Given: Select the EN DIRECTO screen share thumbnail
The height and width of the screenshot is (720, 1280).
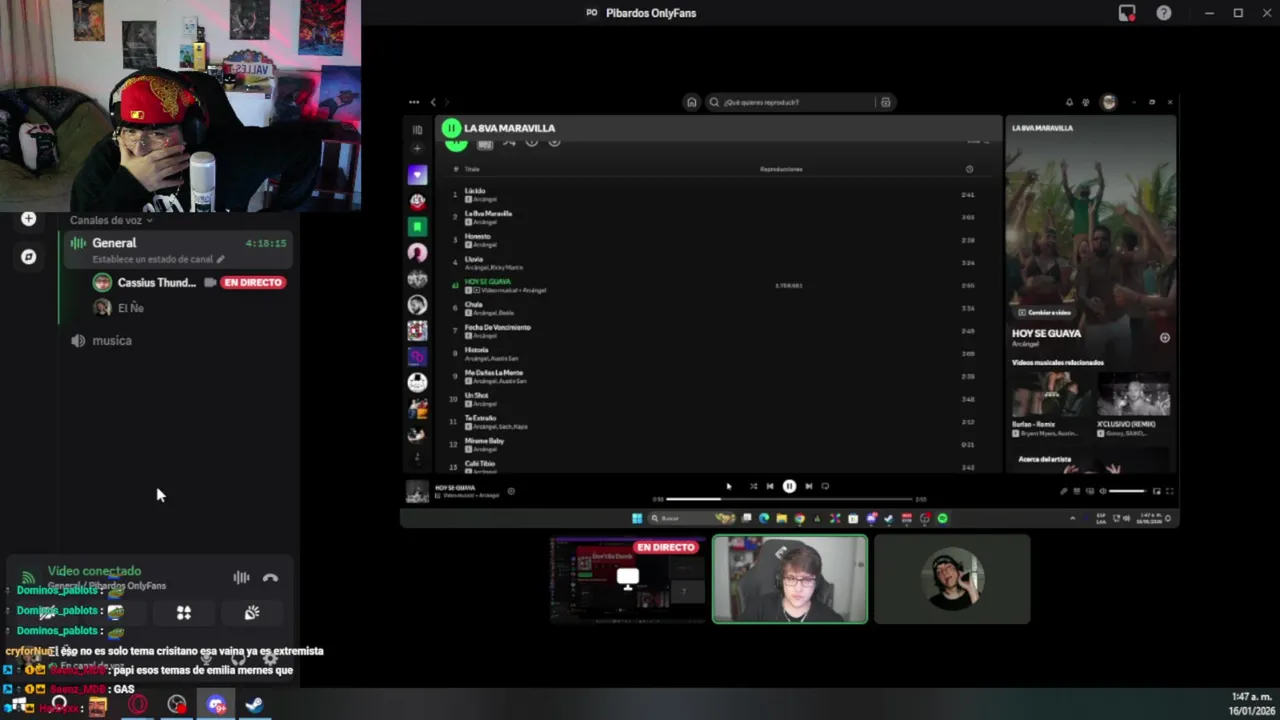Looking at the screenshot, I should click(627, 579).
